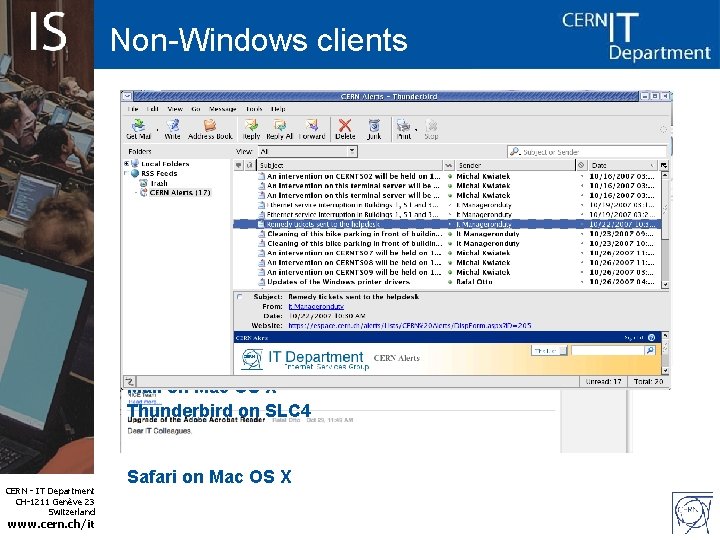Open the espace.cern.ch Website link

pyautogui.click(x=410, y=326)
